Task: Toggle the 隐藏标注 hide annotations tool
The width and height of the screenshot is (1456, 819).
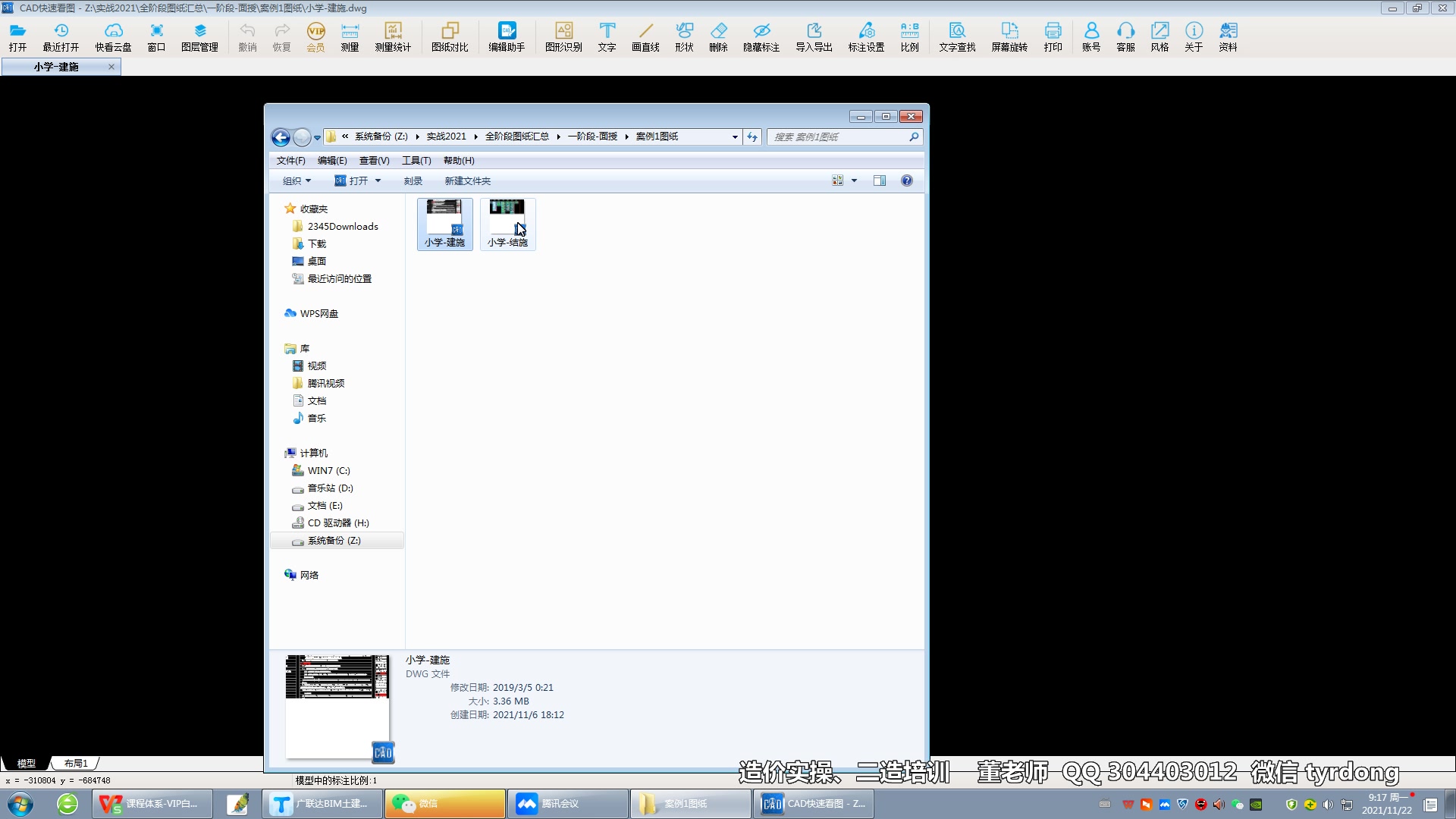Action: pyautogui.click(x=761, y=36)
